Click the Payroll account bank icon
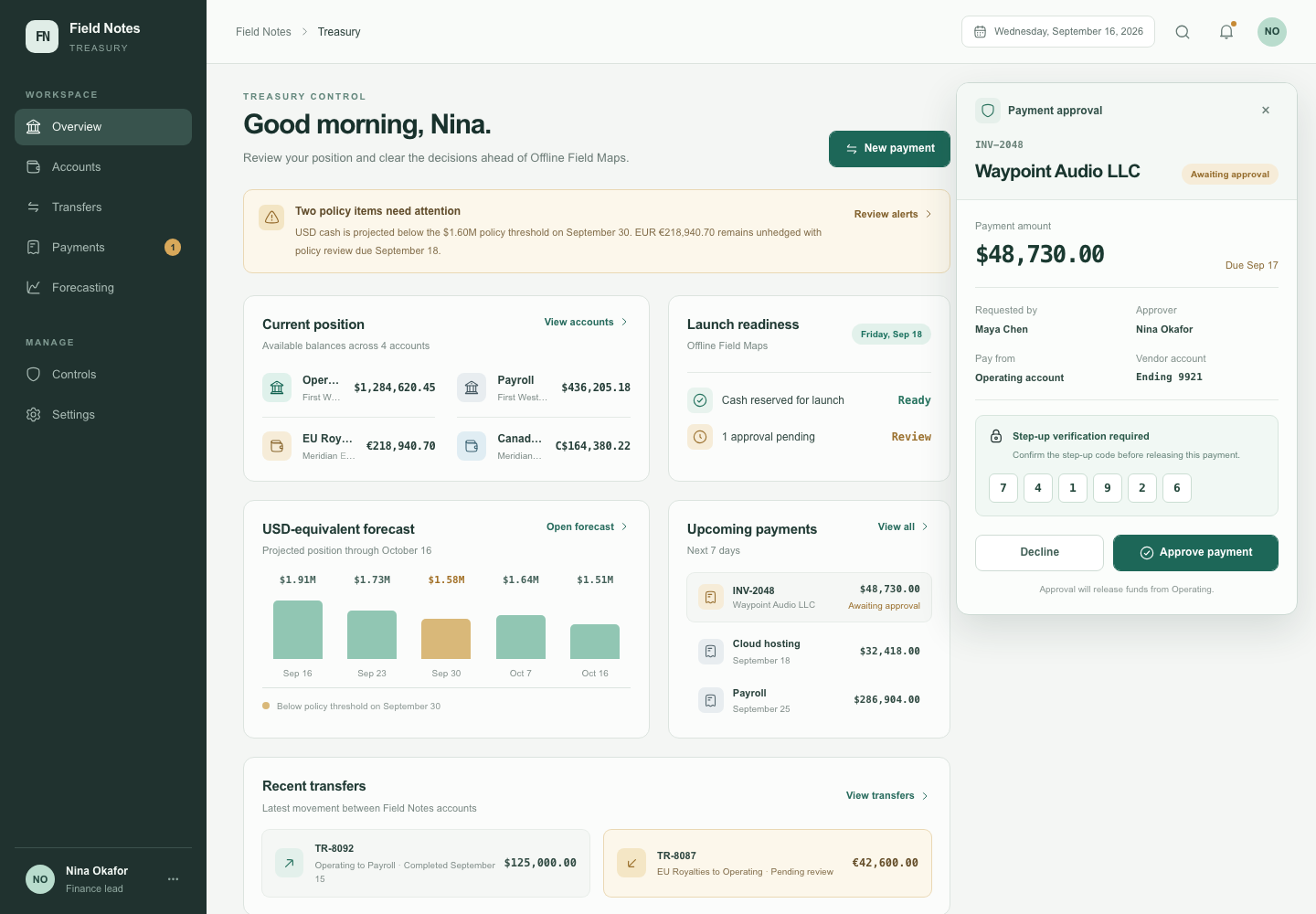This screenshot has width=1316, height=914. pos(472,388)
